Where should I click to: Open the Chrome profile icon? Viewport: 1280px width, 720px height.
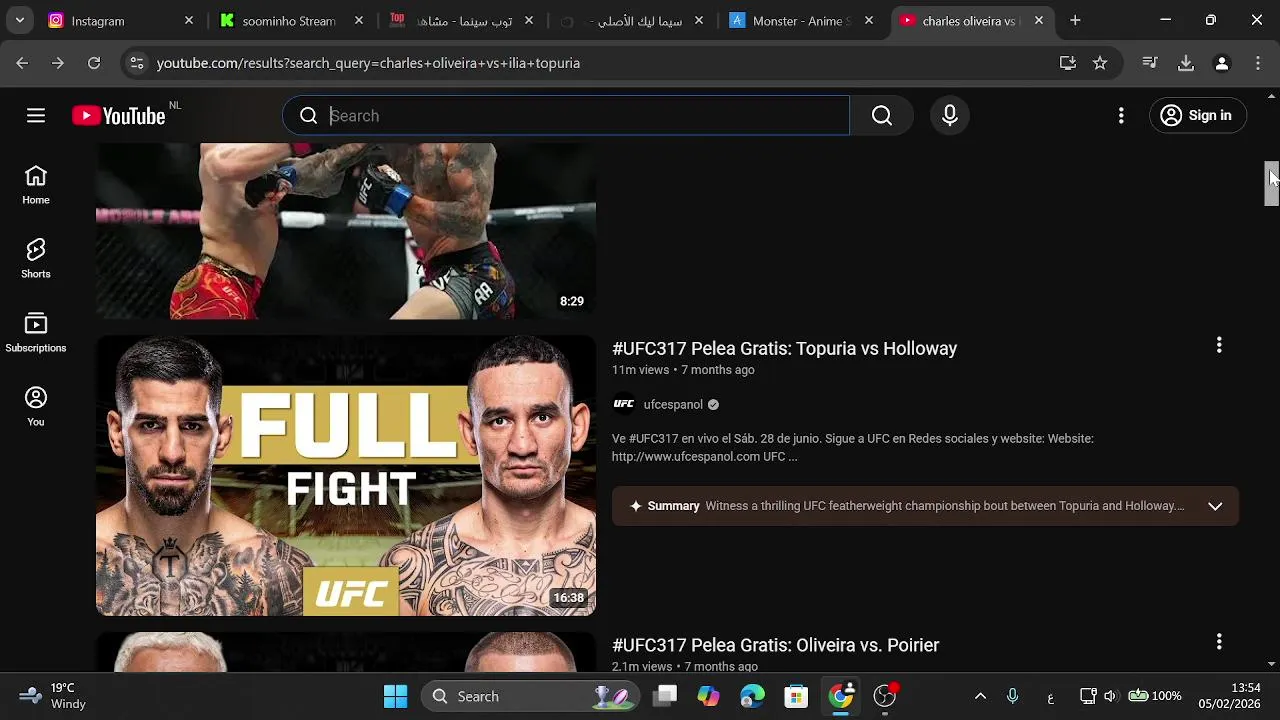[1222, 63]
